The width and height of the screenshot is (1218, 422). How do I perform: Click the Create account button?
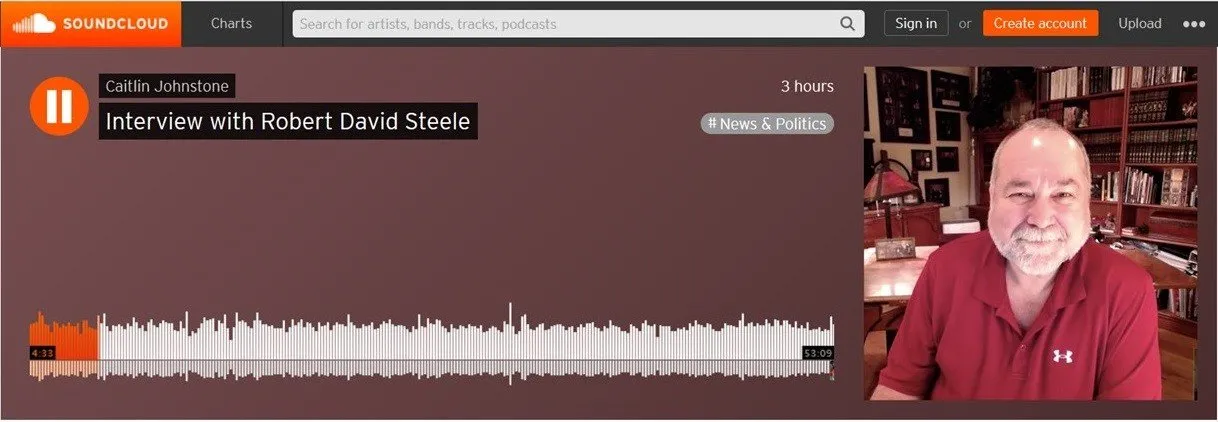(x=1040, y=23)
